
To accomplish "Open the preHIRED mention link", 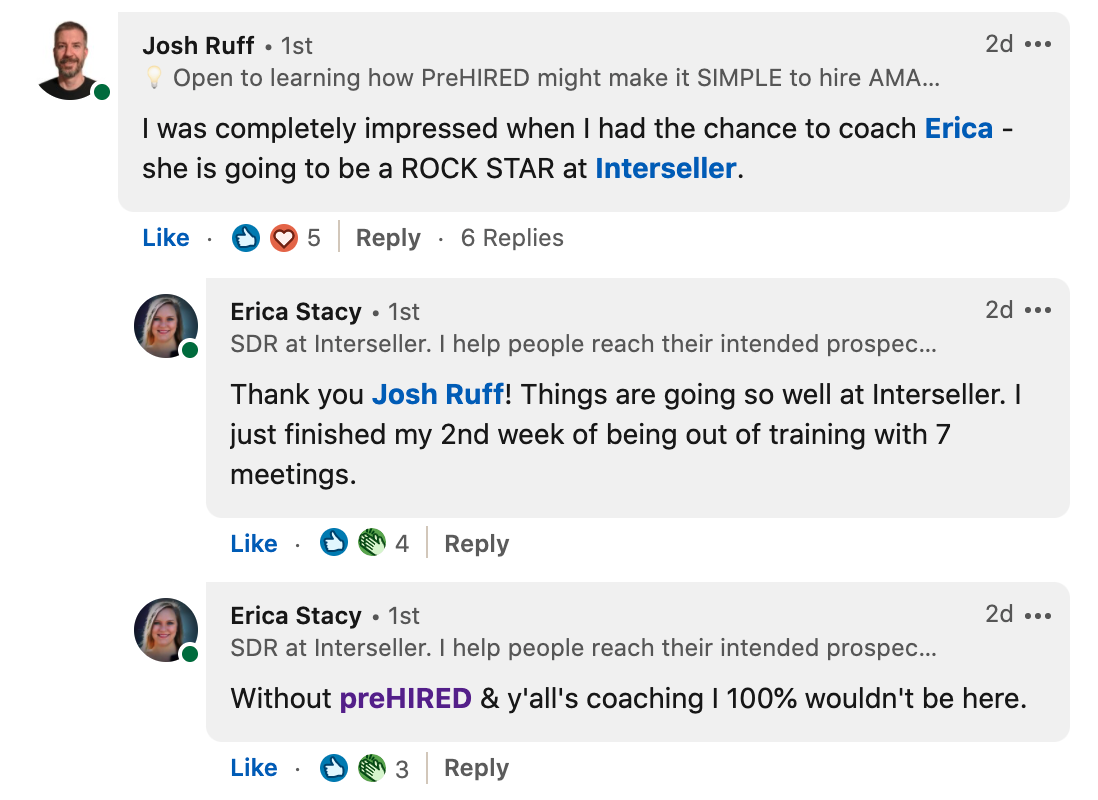I will coord(405,698).
